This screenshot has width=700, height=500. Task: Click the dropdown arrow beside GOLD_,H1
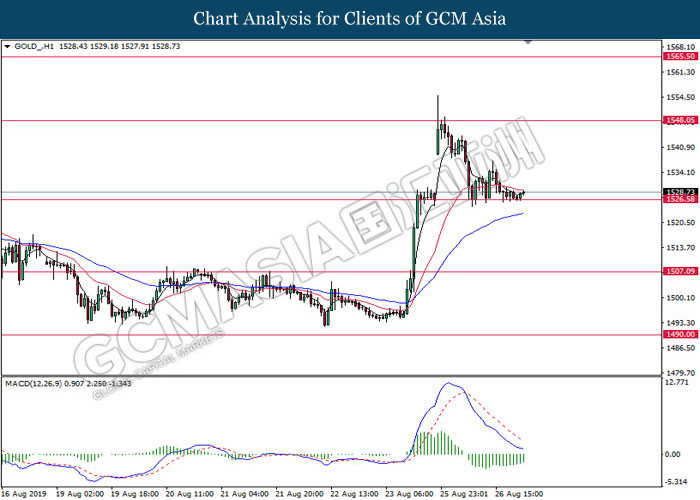[x=7, y=46]
